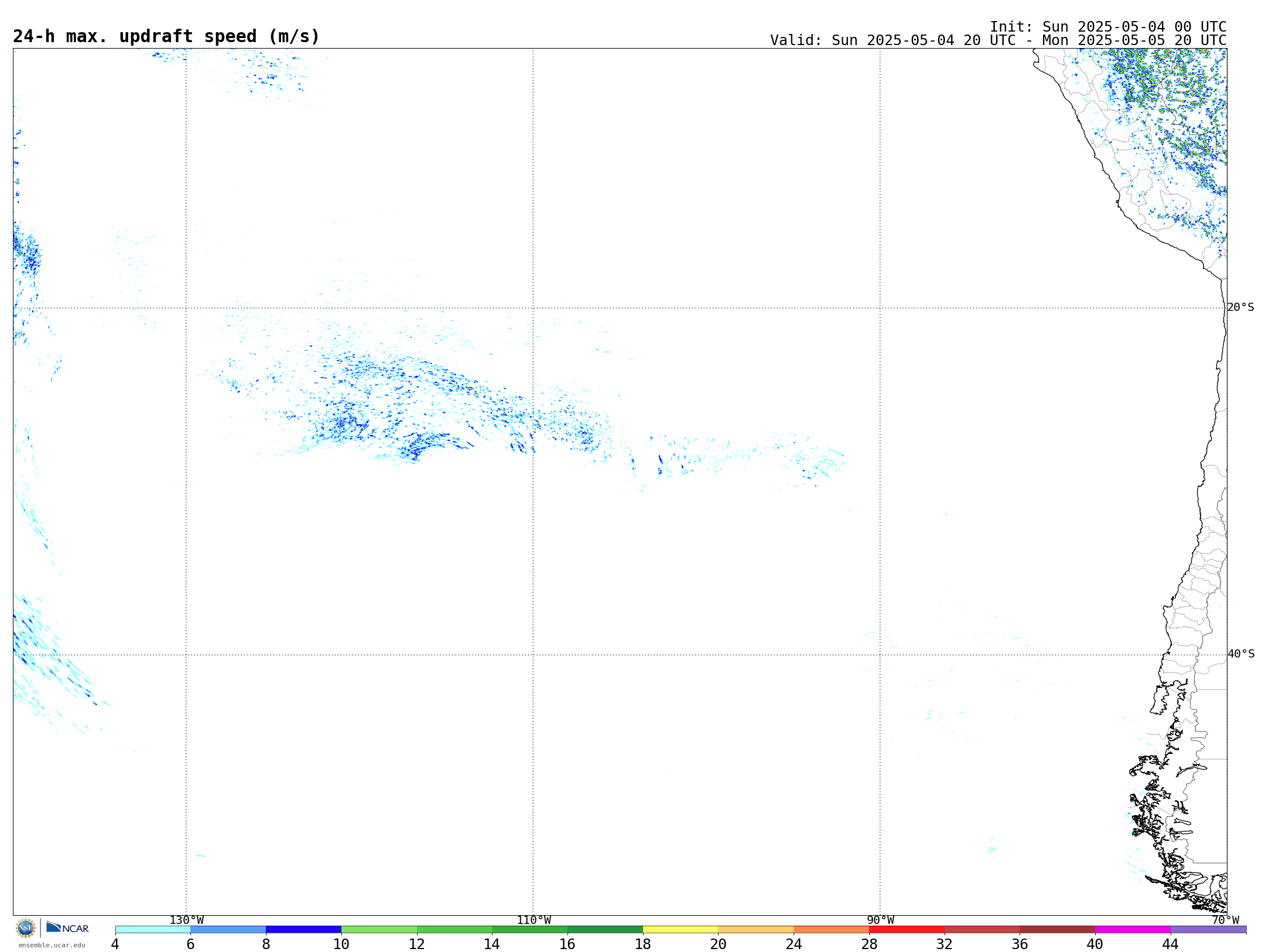Screen dimensions: 1265x952
Task: Pick the dull red 32-36 colorbar segment
Action: [982, 930]
